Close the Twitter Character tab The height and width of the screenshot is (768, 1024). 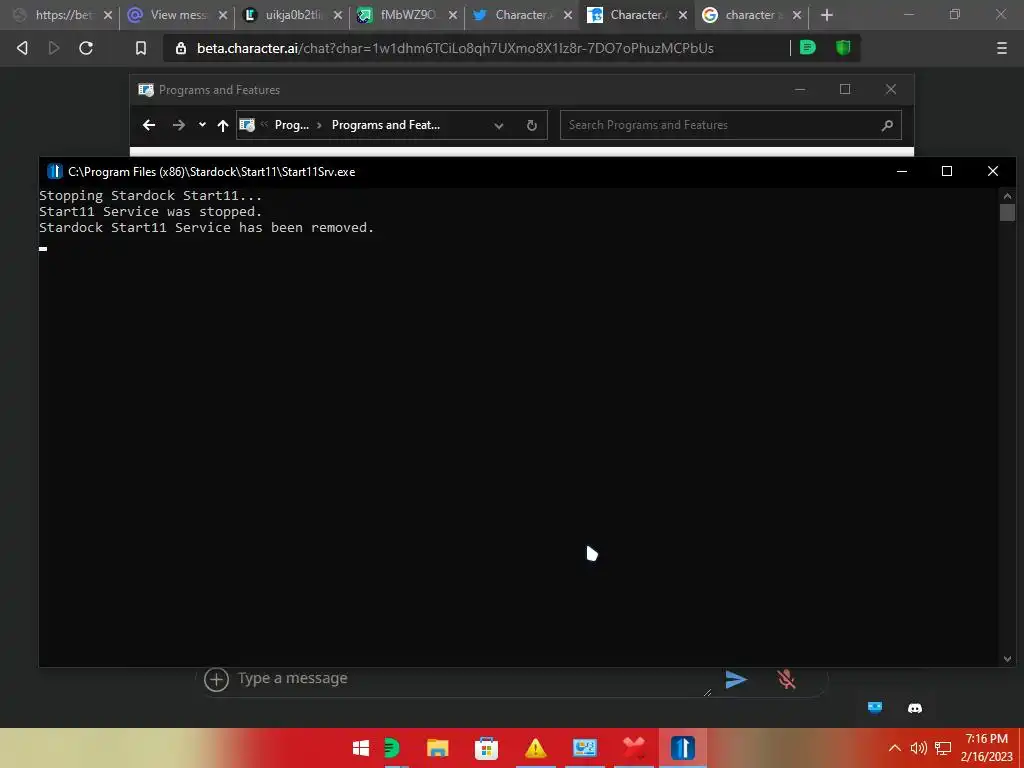(x=568, y=15)
